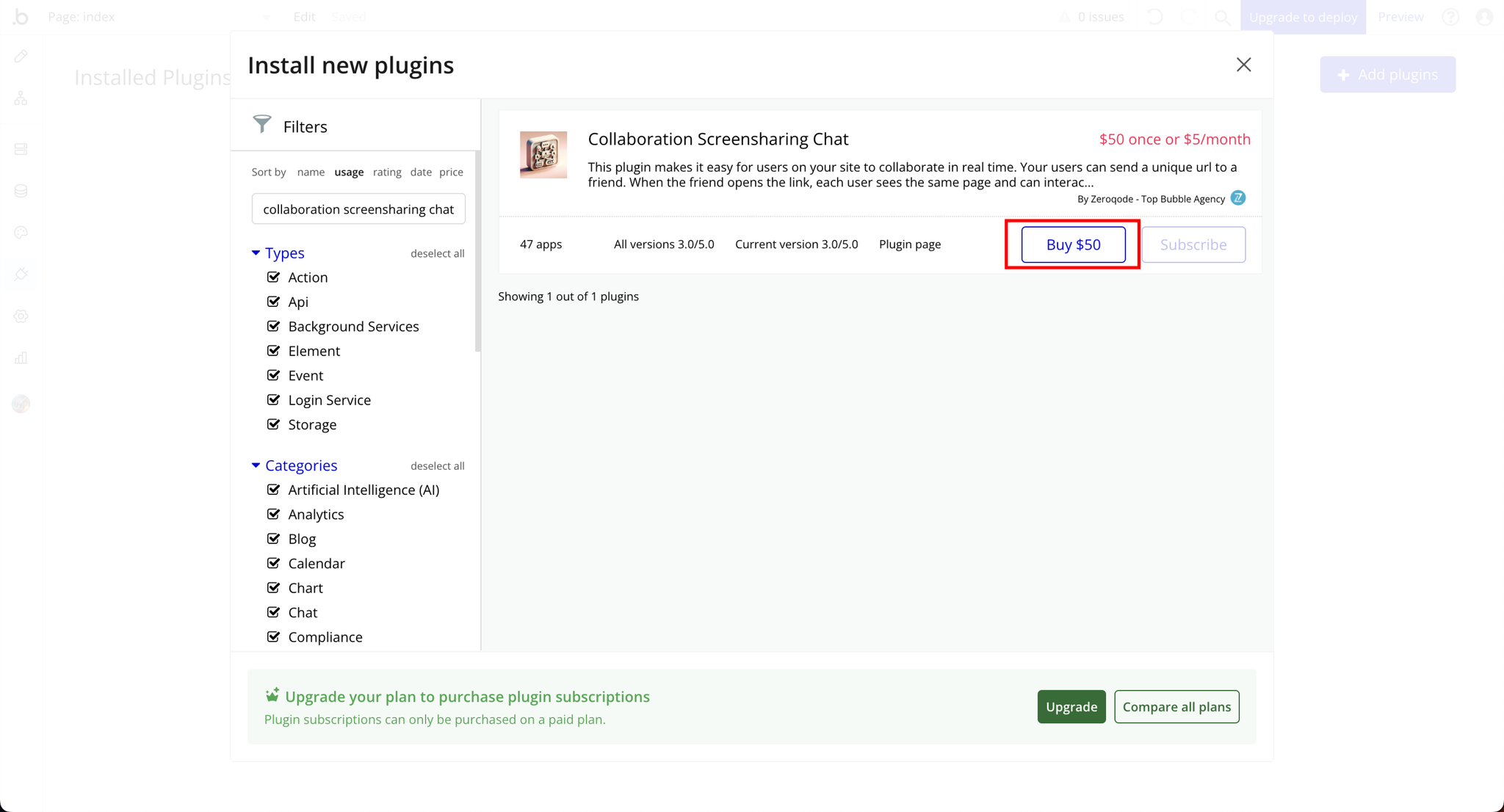The height and width of the screenshot is (812, 1504).
Task: Sort plugins by price
Action: pyautogui.click(x=451, y=172)
